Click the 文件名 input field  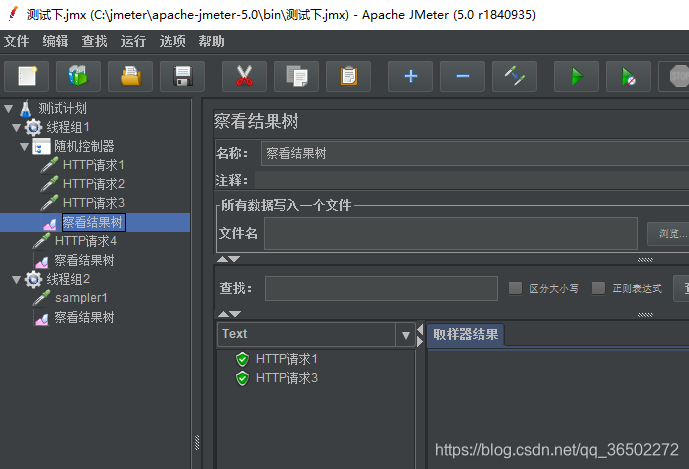click(451, 233)
